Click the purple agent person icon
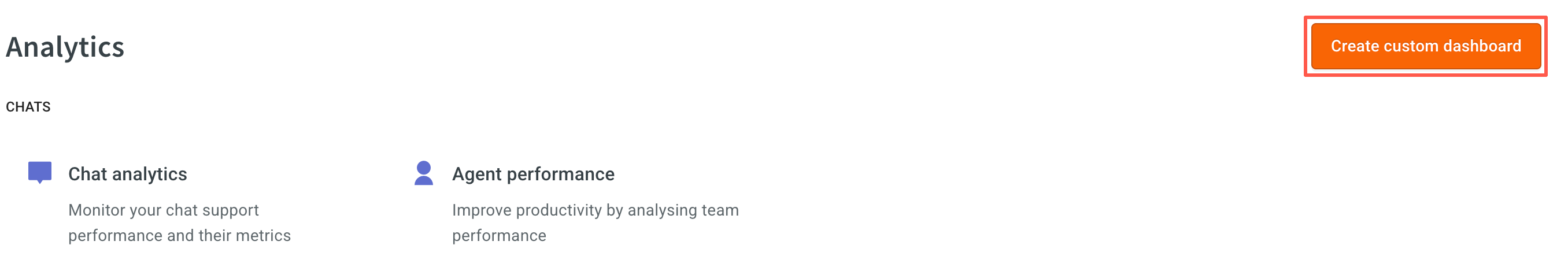 (424, 173)
